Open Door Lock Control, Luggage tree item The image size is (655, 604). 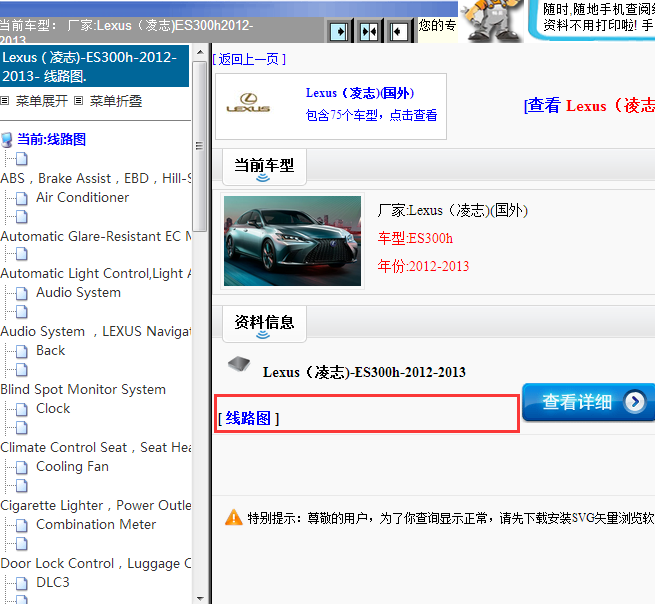click(x=96, y=563)
